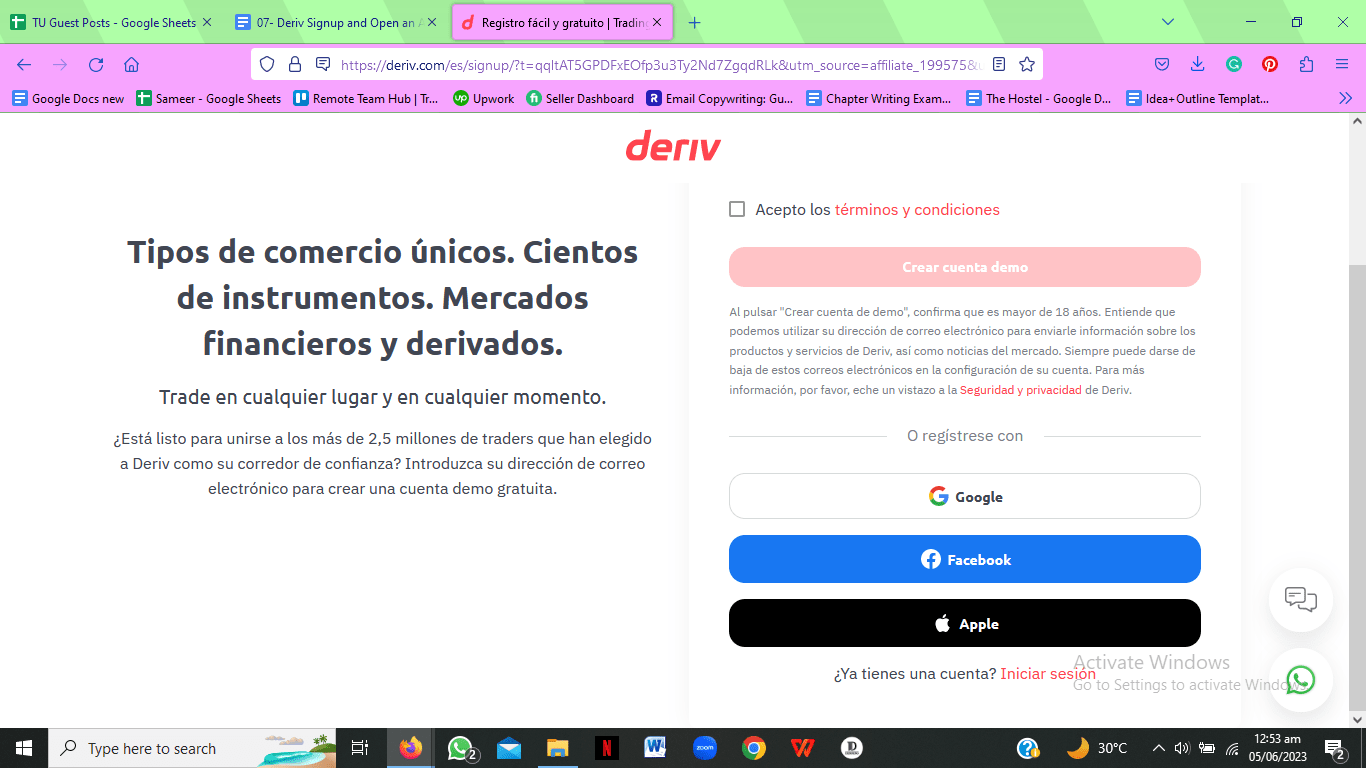This screenshot has width=1366, height=768.
Task: Open the Google Docs new bookmark
Action: tap(68, 98)
